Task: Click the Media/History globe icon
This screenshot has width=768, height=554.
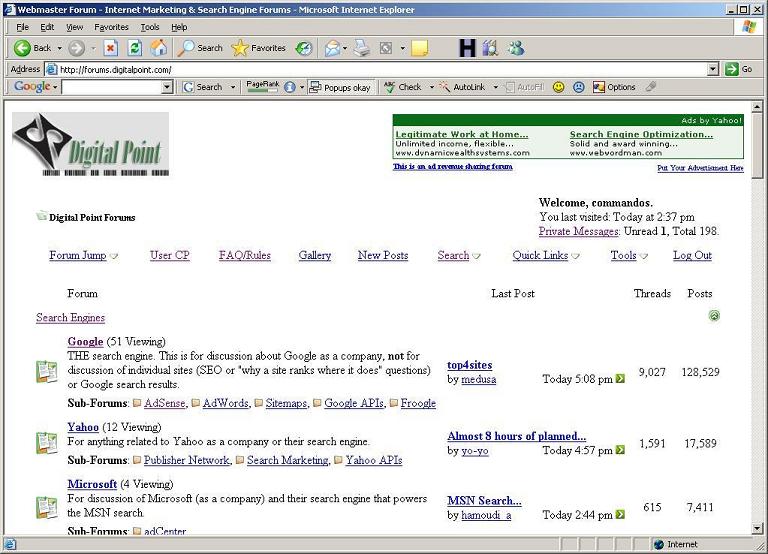Action: click(x=304, y=48)
